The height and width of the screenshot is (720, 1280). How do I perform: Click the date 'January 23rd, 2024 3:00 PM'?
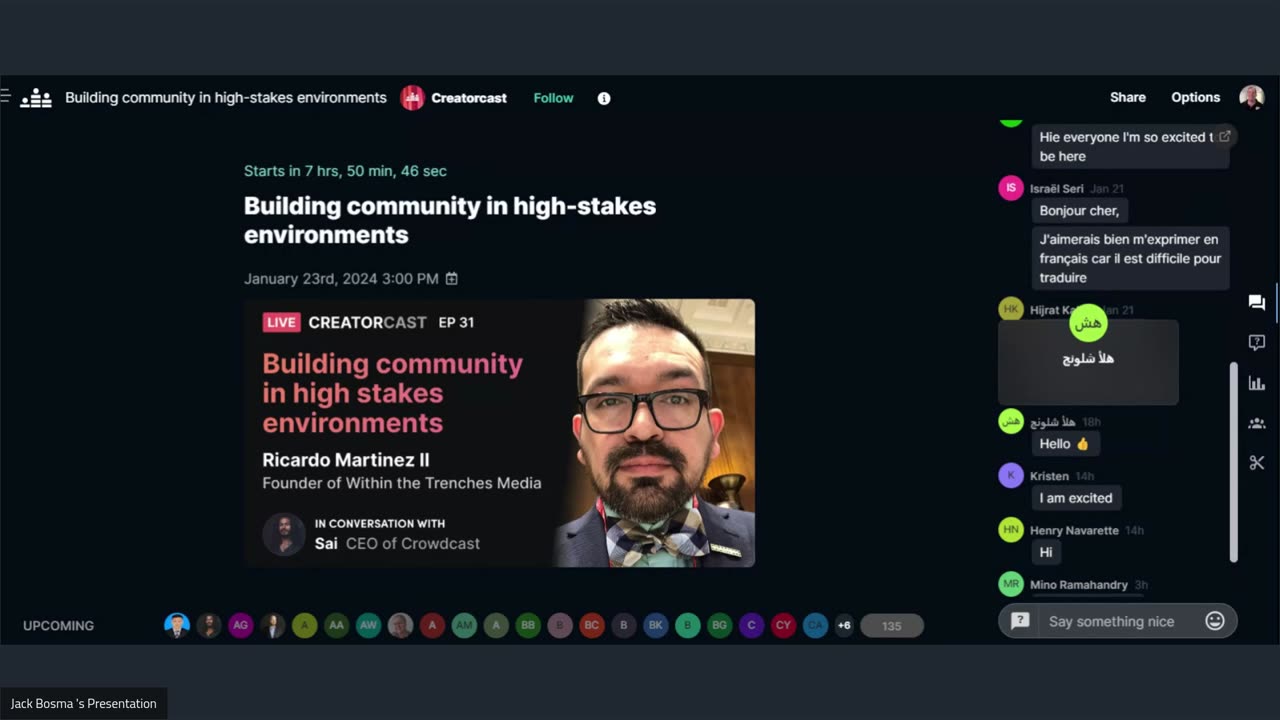click(341, 279)
